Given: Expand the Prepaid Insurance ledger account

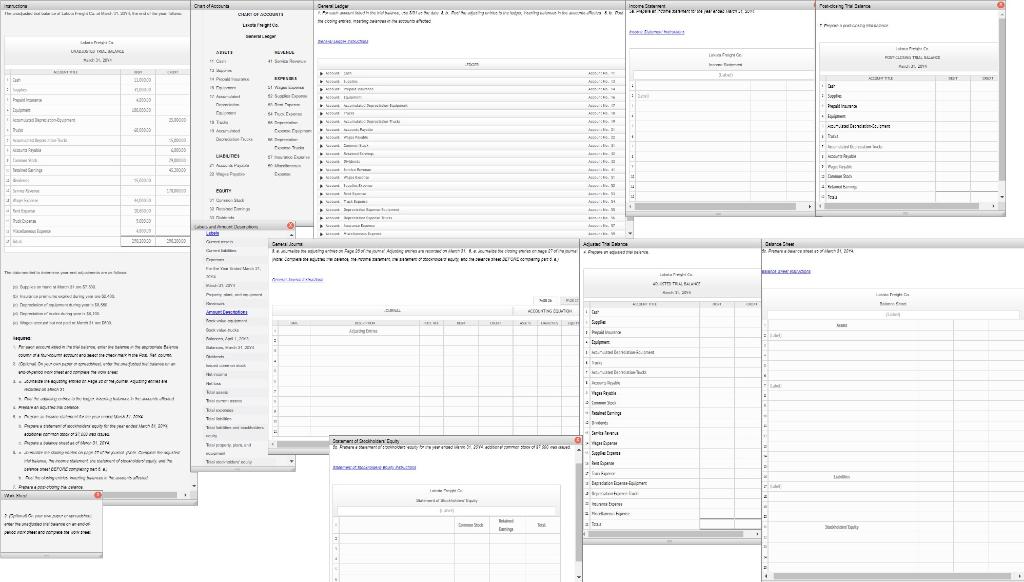Looking at the screenshot, I should click(321, 89).
